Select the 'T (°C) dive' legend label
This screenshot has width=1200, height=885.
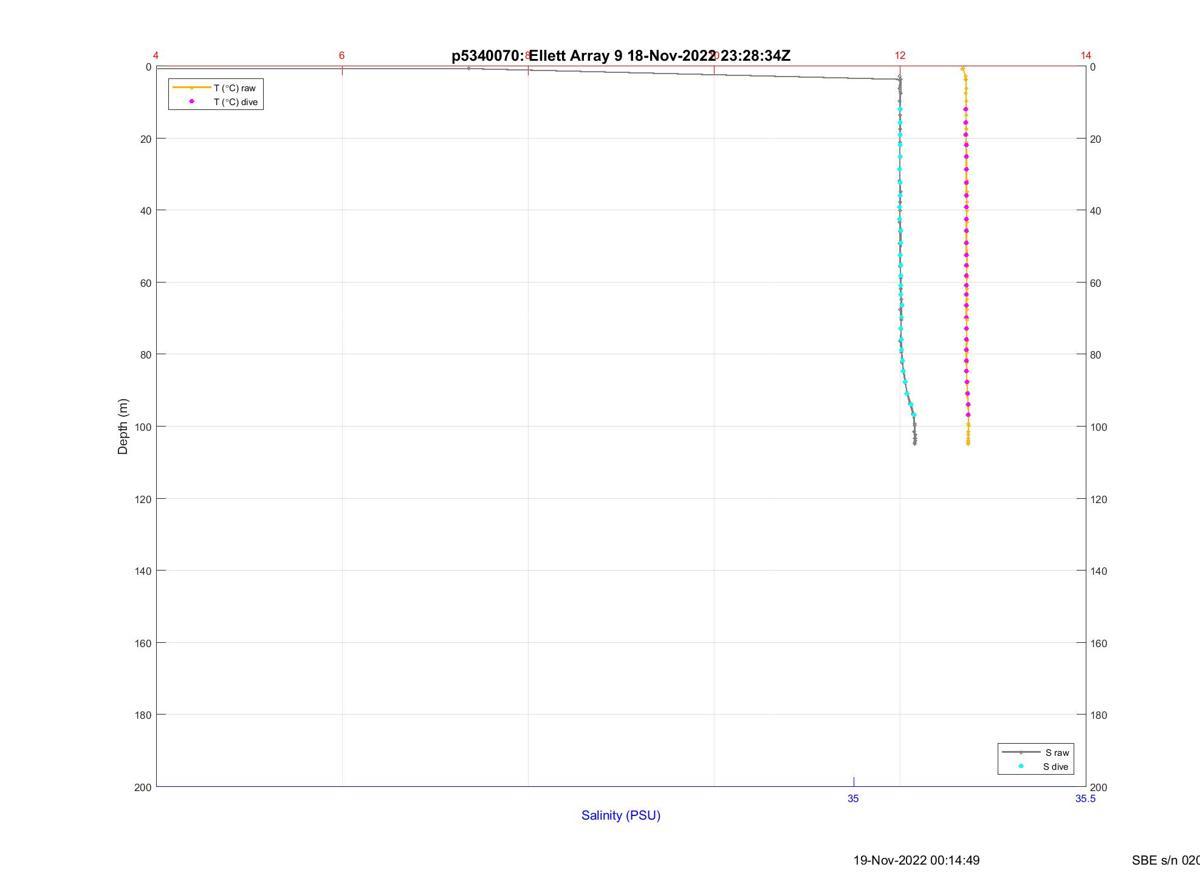click(237, 102)
